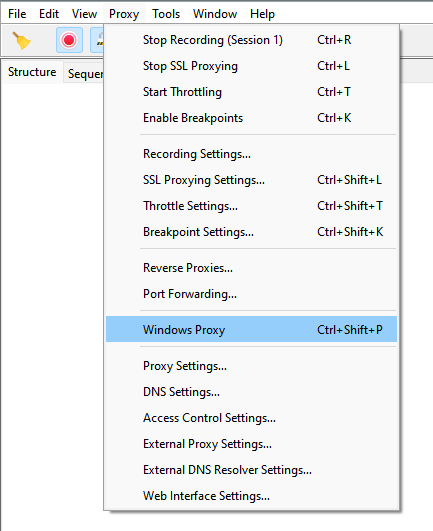433x531 pixels.
Task: Open Throttle Settings
Action: [x=251, y=206]
